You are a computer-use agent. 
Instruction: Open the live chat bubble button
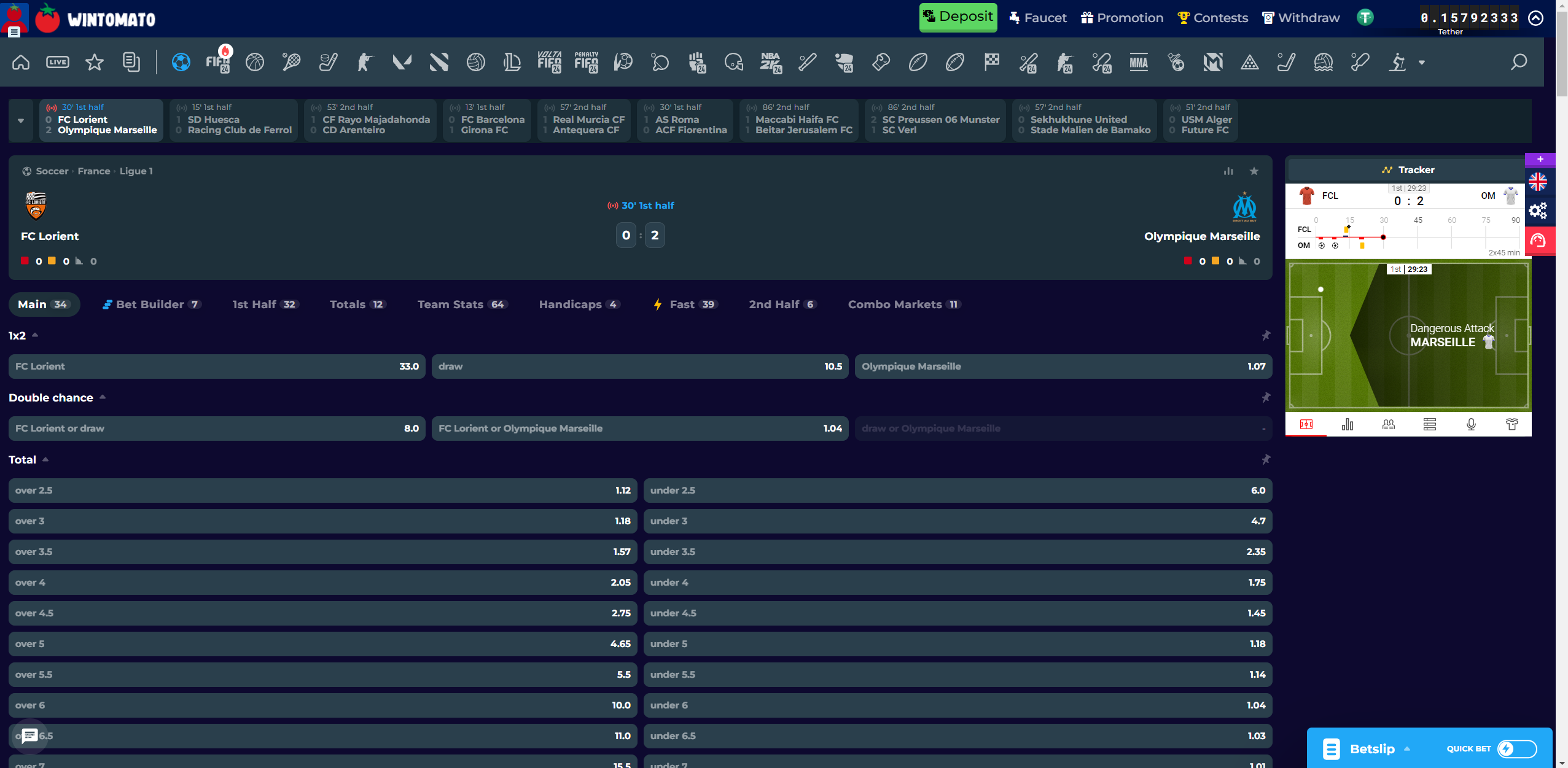29,735
